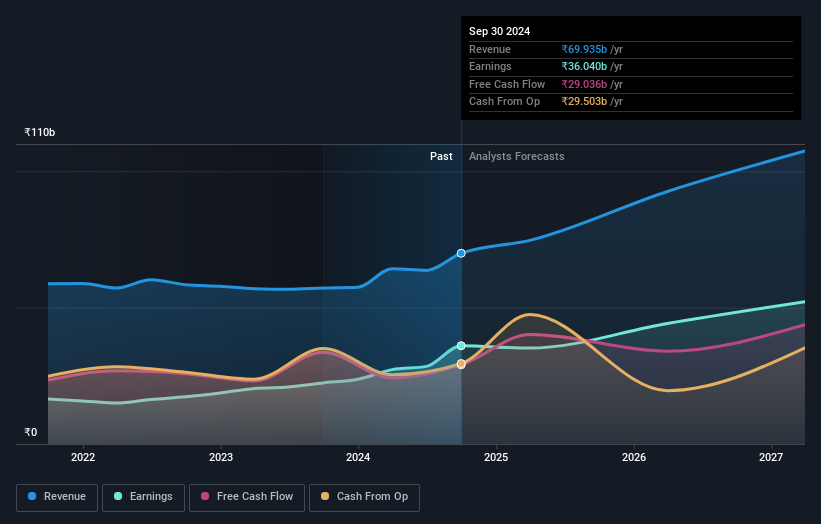Click the Past section label
Viewport: 821px width, 524px height.
click(441, 157)
